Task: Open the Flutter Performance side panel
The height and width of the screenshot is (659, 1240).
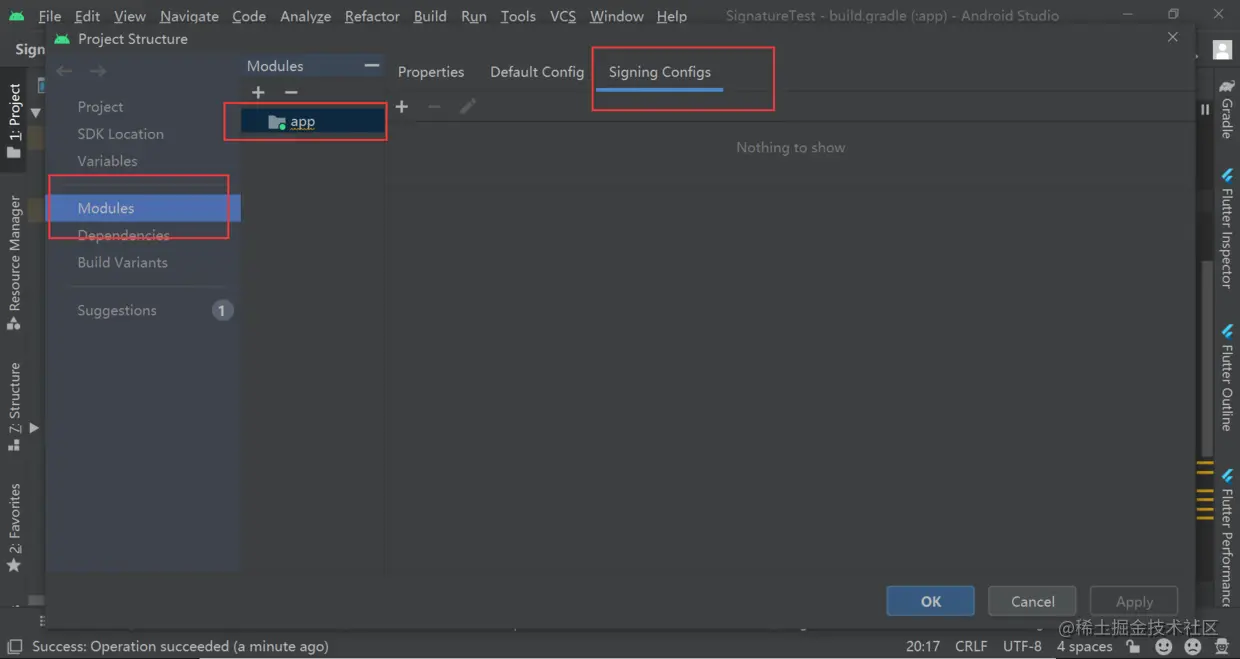Action: 1227,537
